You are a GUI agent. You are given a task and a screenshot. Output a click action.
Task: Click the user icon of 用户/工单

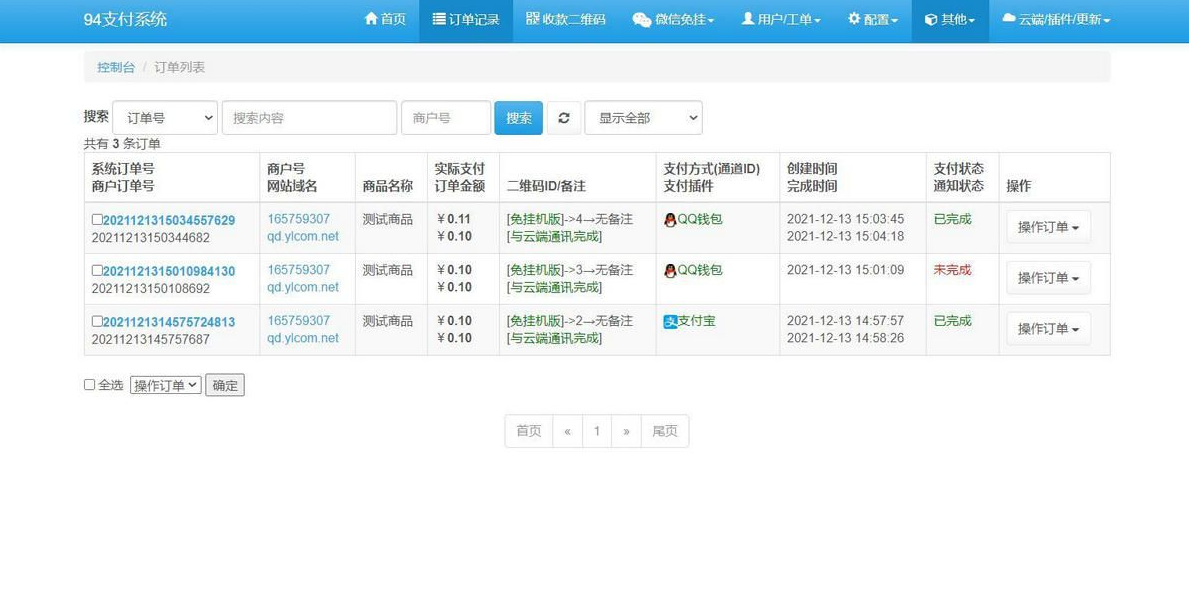click(x=748, y=18)
